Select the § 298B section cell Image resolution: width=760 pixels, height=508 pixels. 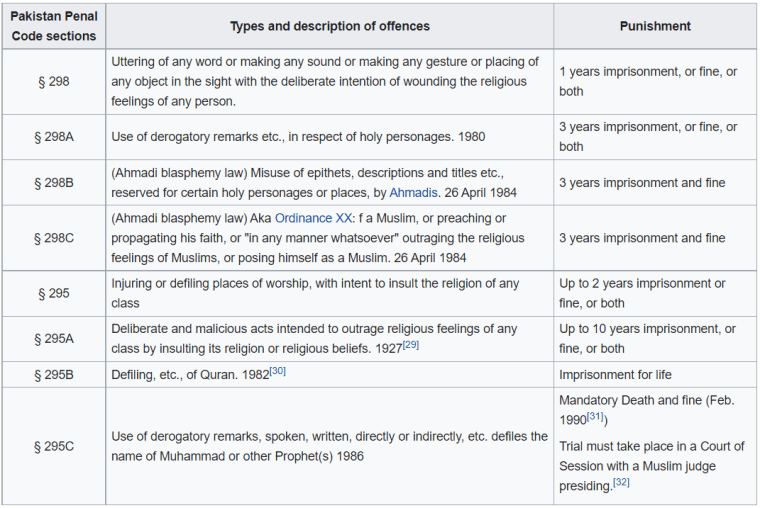tap(54, 183)
